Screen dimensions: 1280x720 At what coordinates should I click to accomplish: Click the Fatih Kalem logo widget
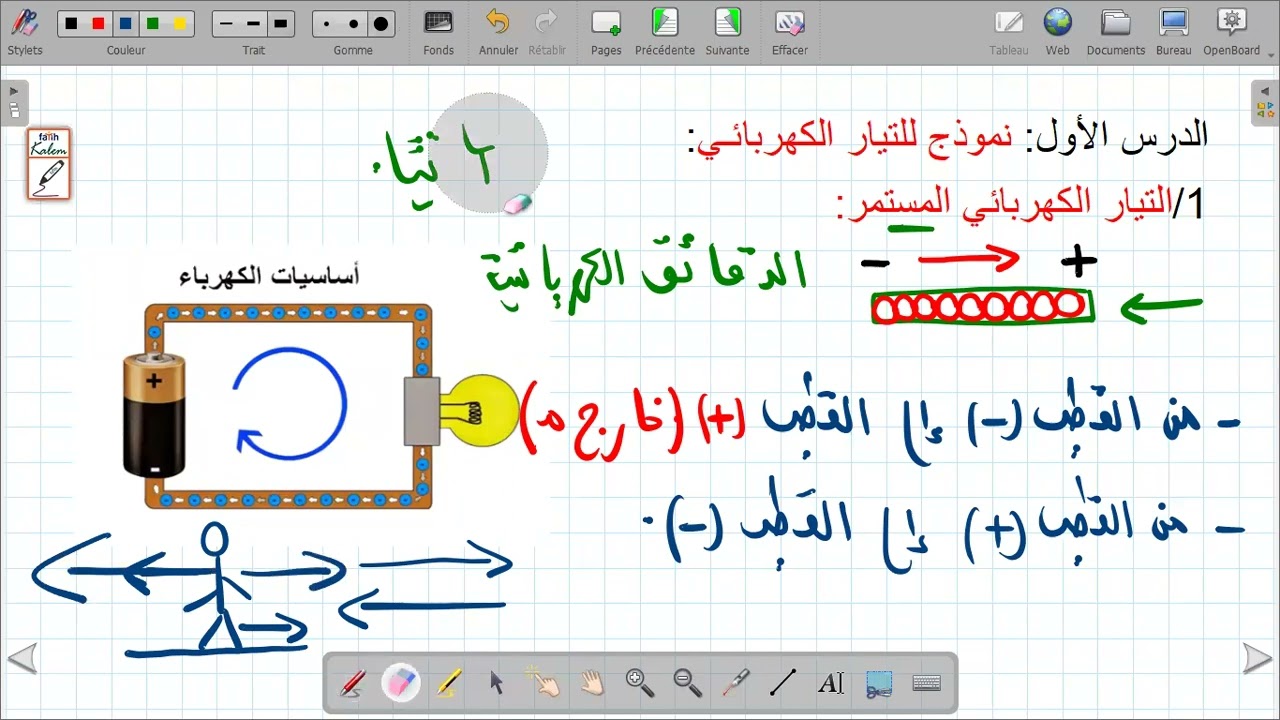coord(48,164)
